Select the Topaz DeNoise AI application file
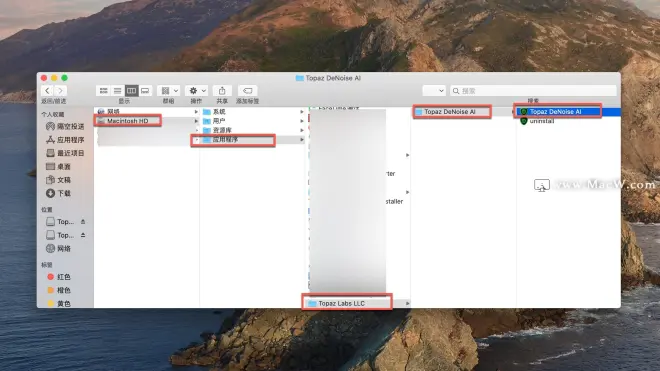 pyautogui.click(x=555, y=112)
